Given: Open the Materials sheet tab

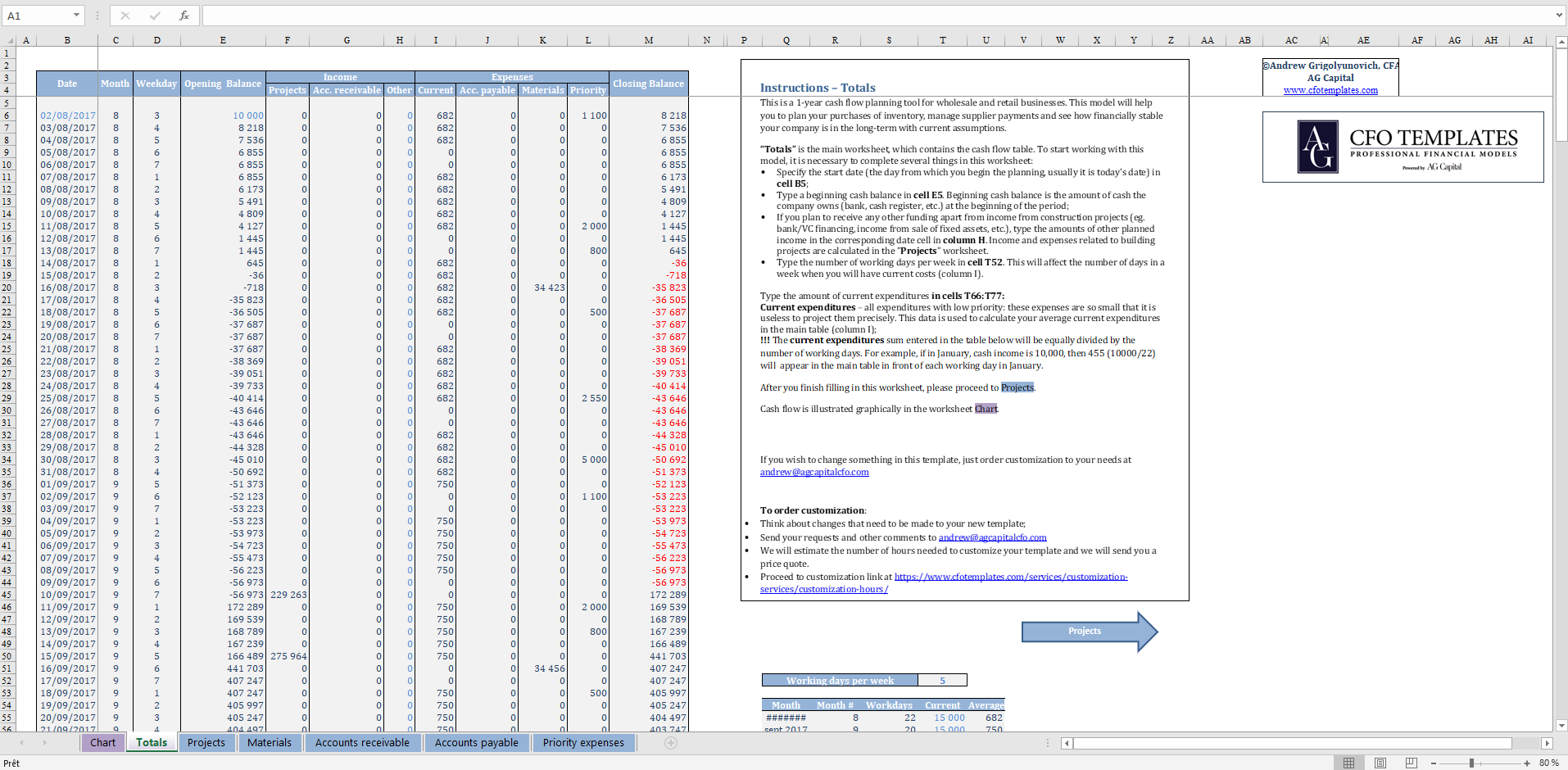Looking at the screenshot, I should [269, 742].
